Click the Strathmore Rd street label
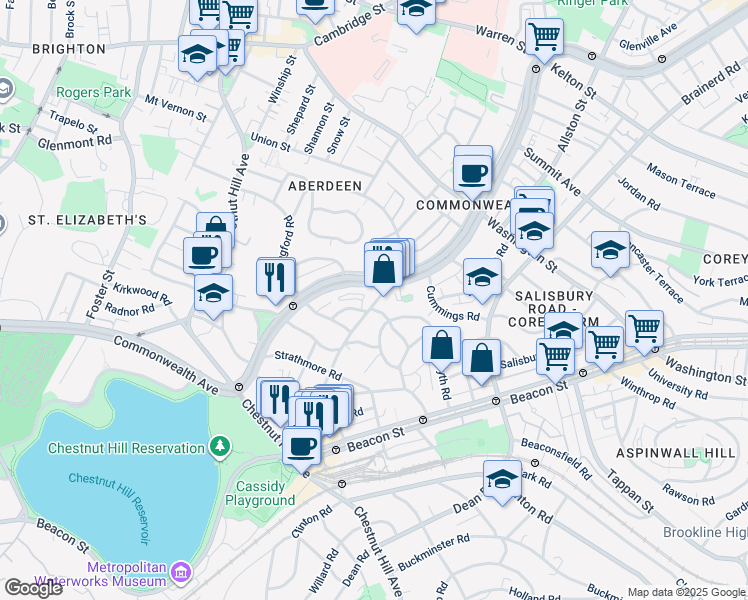 [x=308, y=366]
